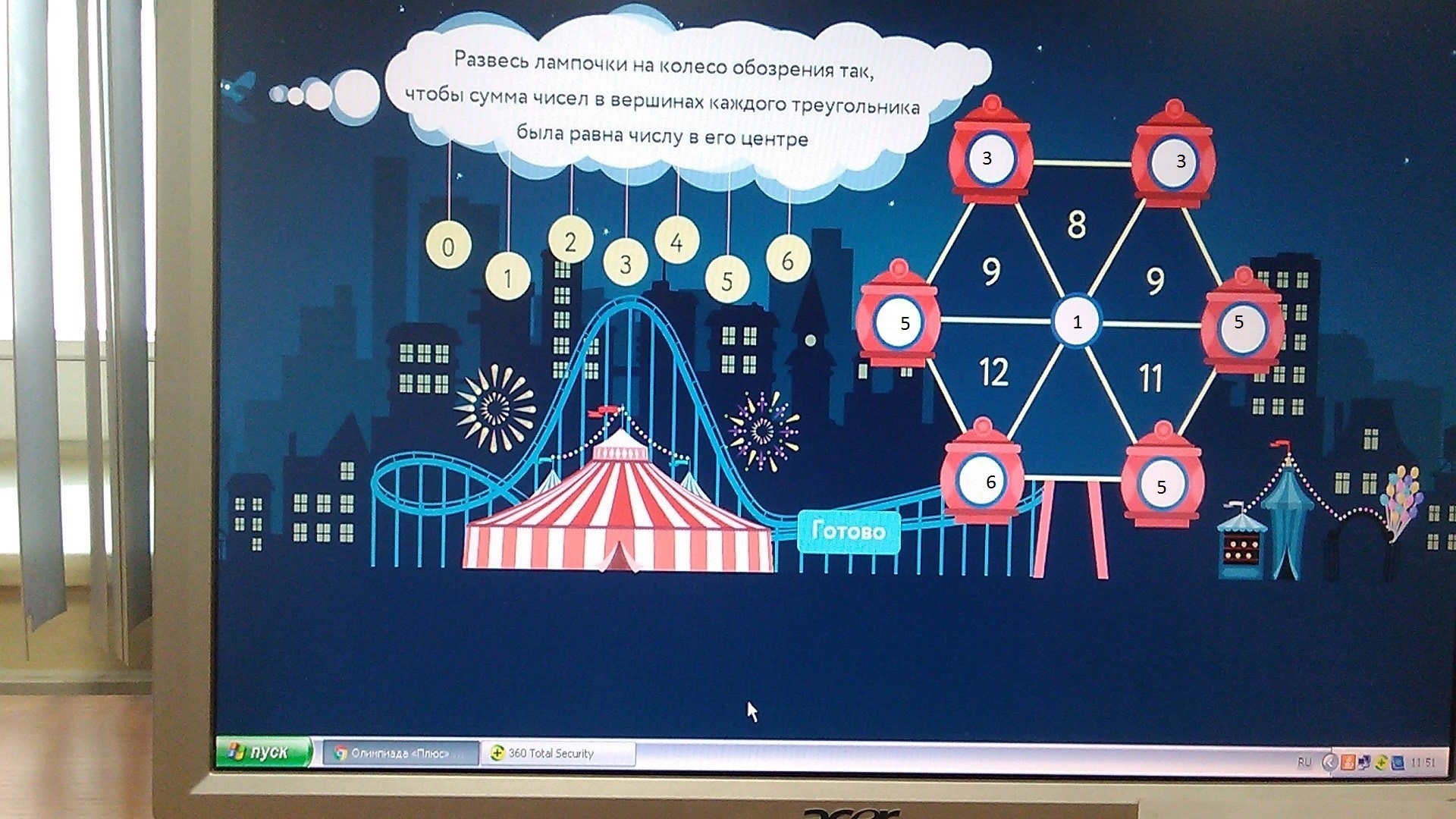The width and height of the screenshot is (1456, 819).
Task: Open the RU language indicator
Action: point(1304,762)
